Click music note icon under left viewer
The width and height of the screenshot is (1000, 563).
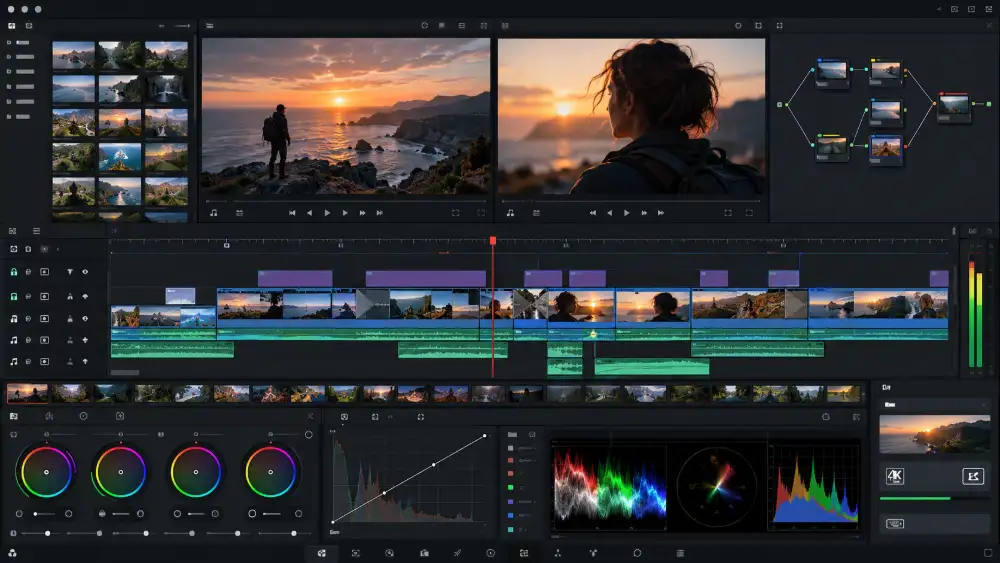214,213
